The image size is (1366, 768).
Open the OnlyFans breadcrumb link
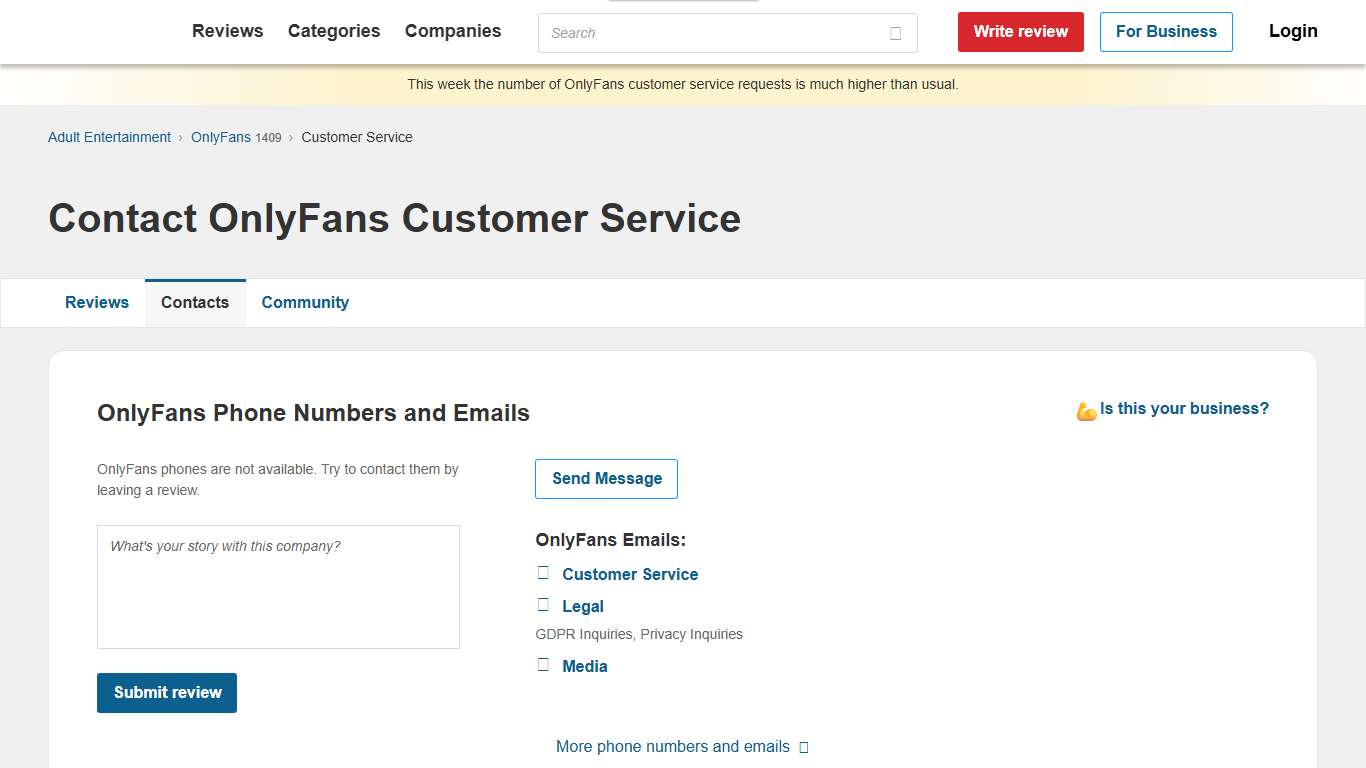[221, 137]
